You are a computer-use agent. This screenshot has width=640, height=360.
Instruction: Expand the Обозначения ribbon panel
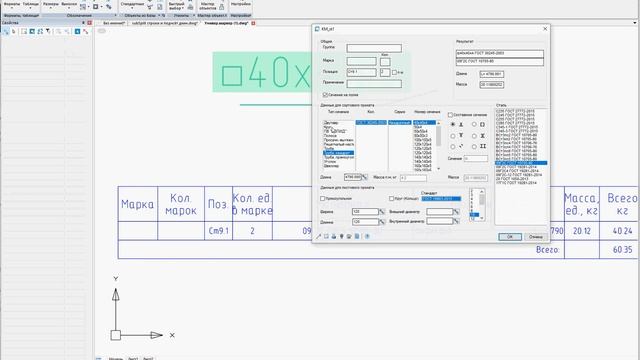pos(116,16)
